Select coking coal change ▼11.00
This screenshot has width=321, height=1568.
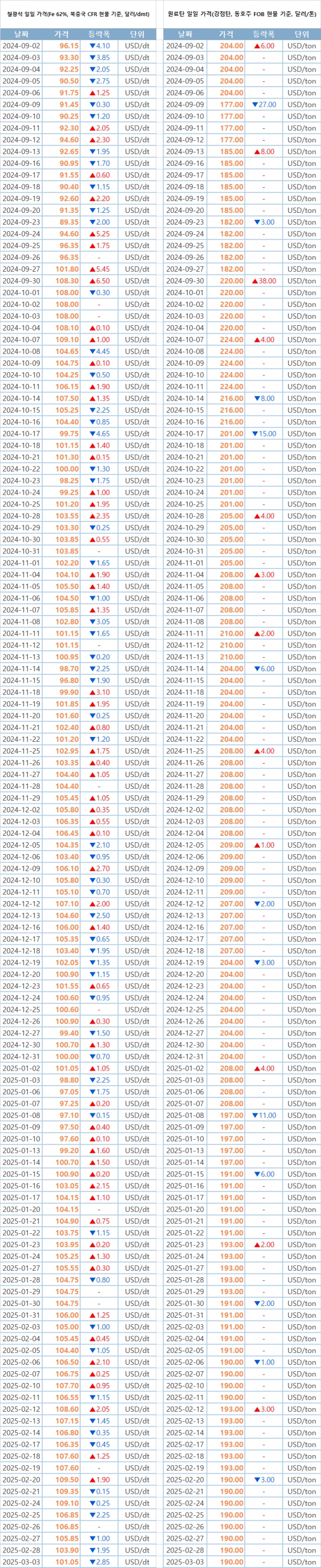click(264, 1115)
